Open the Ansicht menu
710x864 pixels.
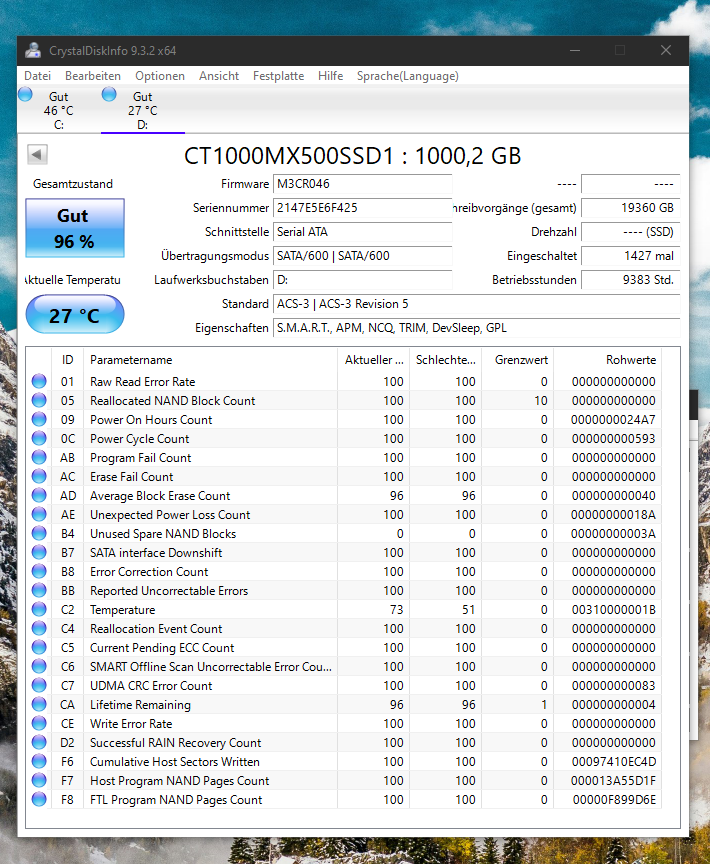pyautogui.click(x=219, y=76)
